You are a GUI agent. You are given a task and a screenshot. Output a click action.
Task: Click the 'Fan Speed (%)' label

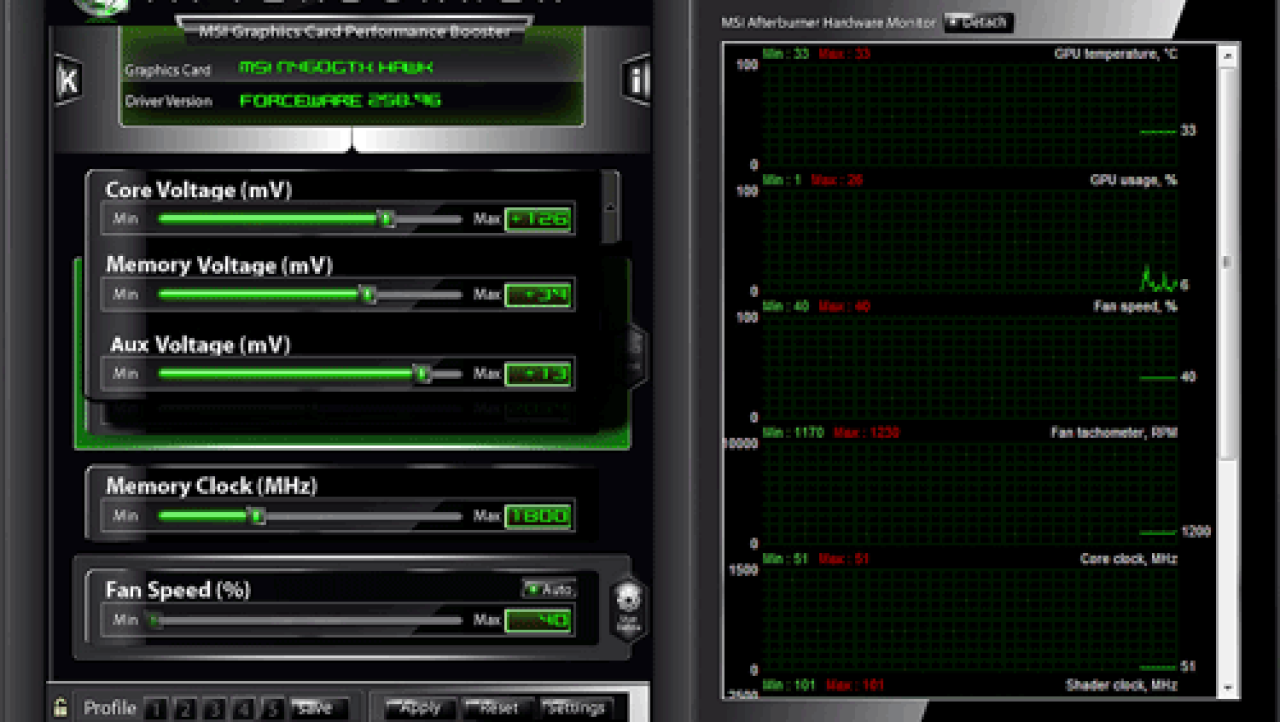click(178, 590)
